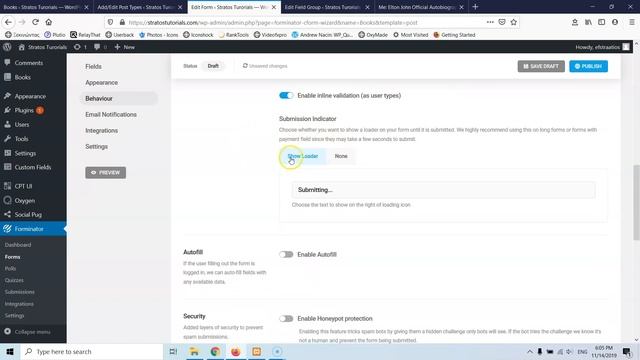
Task: Open the Forminator Quizzes submenu
Action: click(x=14, y=280)
